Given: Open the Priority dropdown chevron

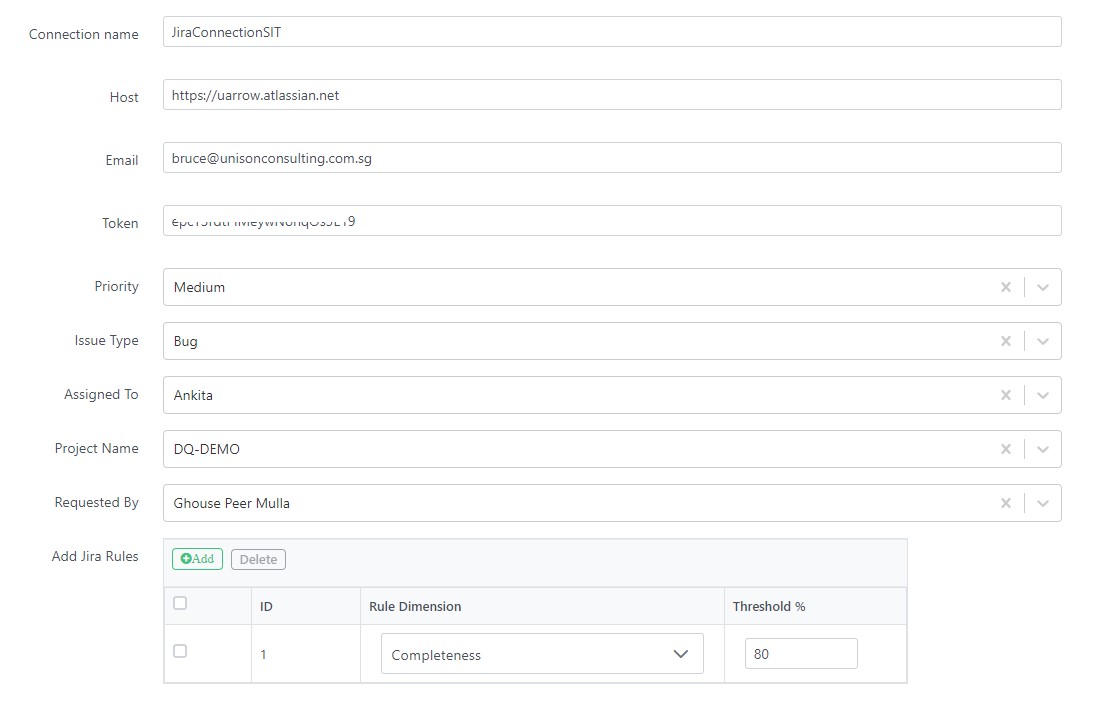Looking at the screenshot, I should [x=1042, y=287].
